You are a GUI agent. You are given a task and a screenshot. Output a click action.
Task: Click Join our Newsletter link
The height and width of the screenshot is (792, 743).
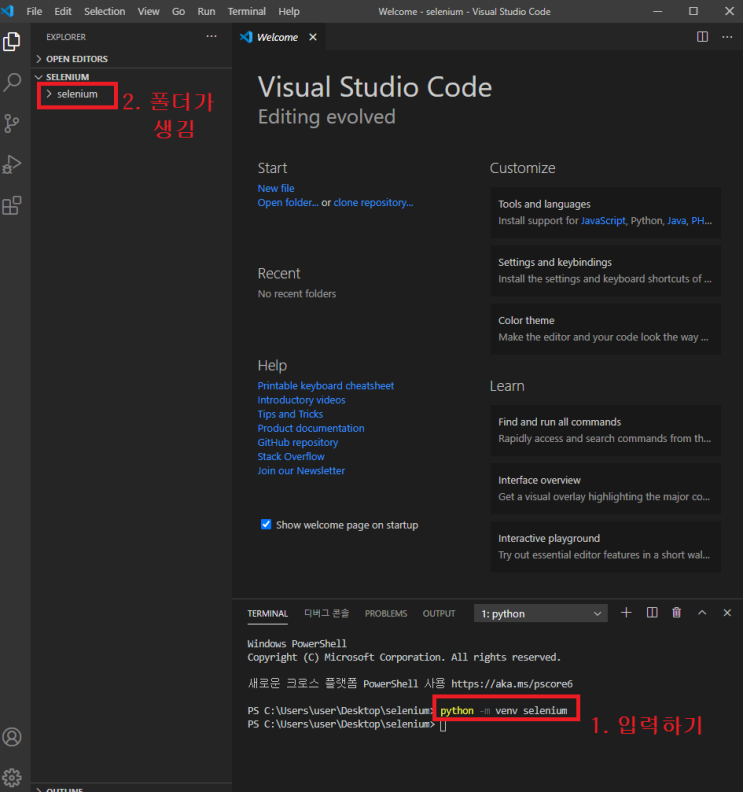301,471
